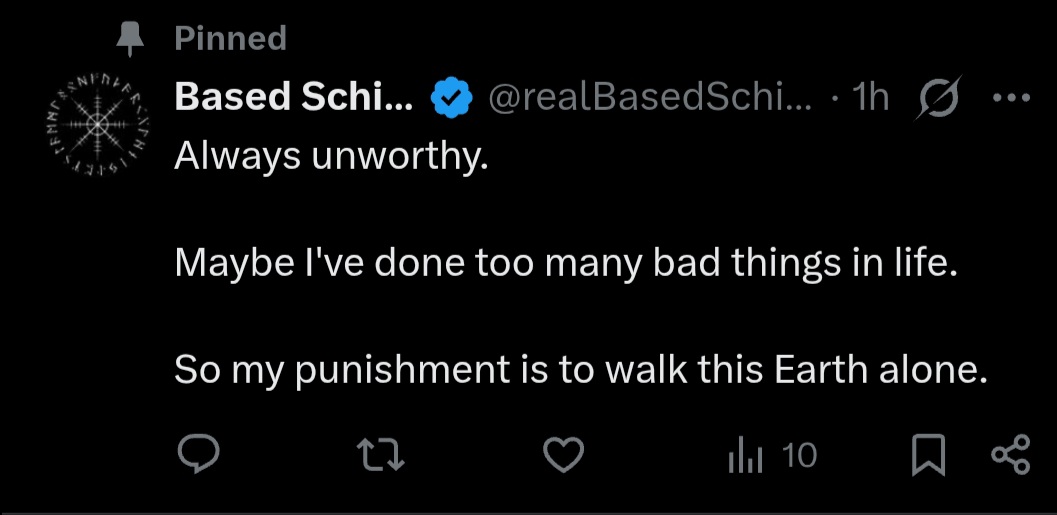Click the "So my punishment" text line
1057x515 pixels.
[x=581, y=370]
